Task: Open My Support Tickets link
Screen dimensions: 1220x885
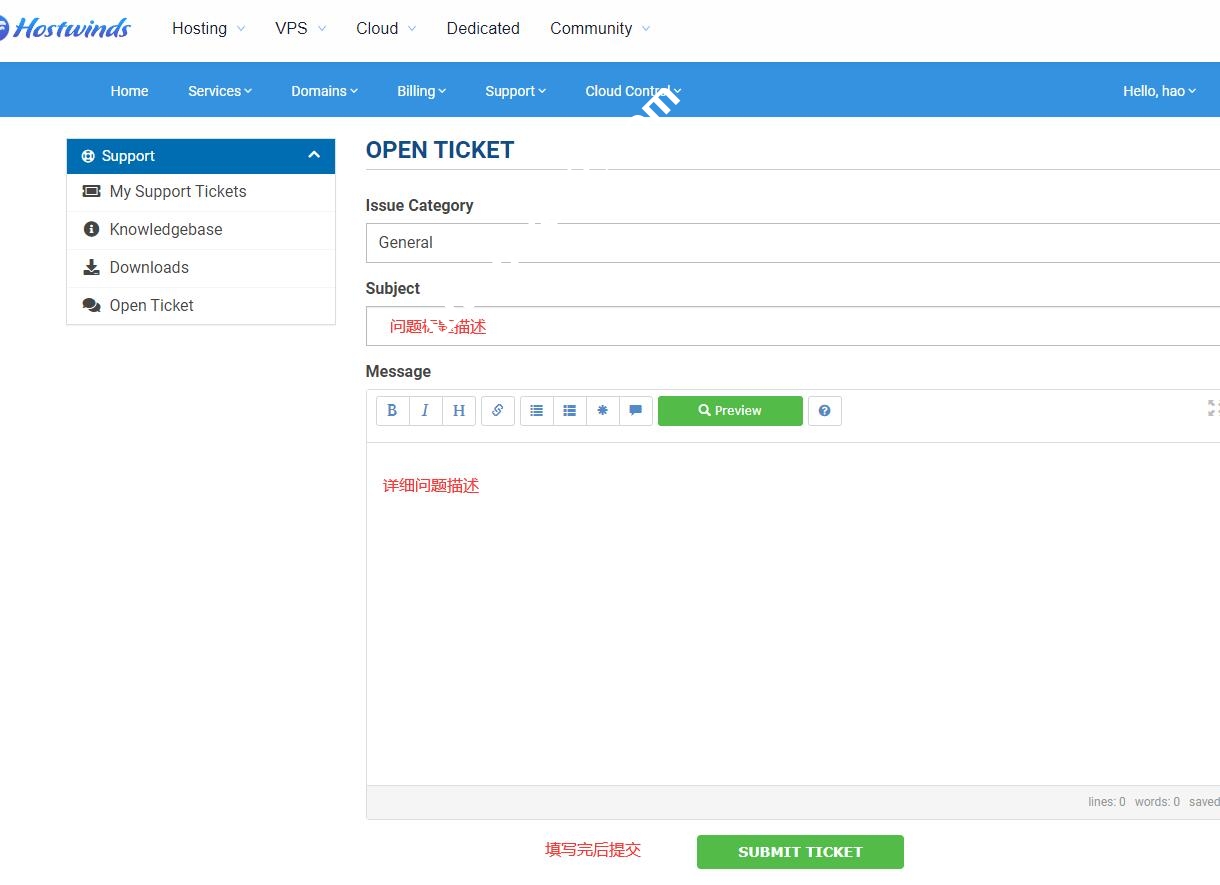Action: click(178, 191)
